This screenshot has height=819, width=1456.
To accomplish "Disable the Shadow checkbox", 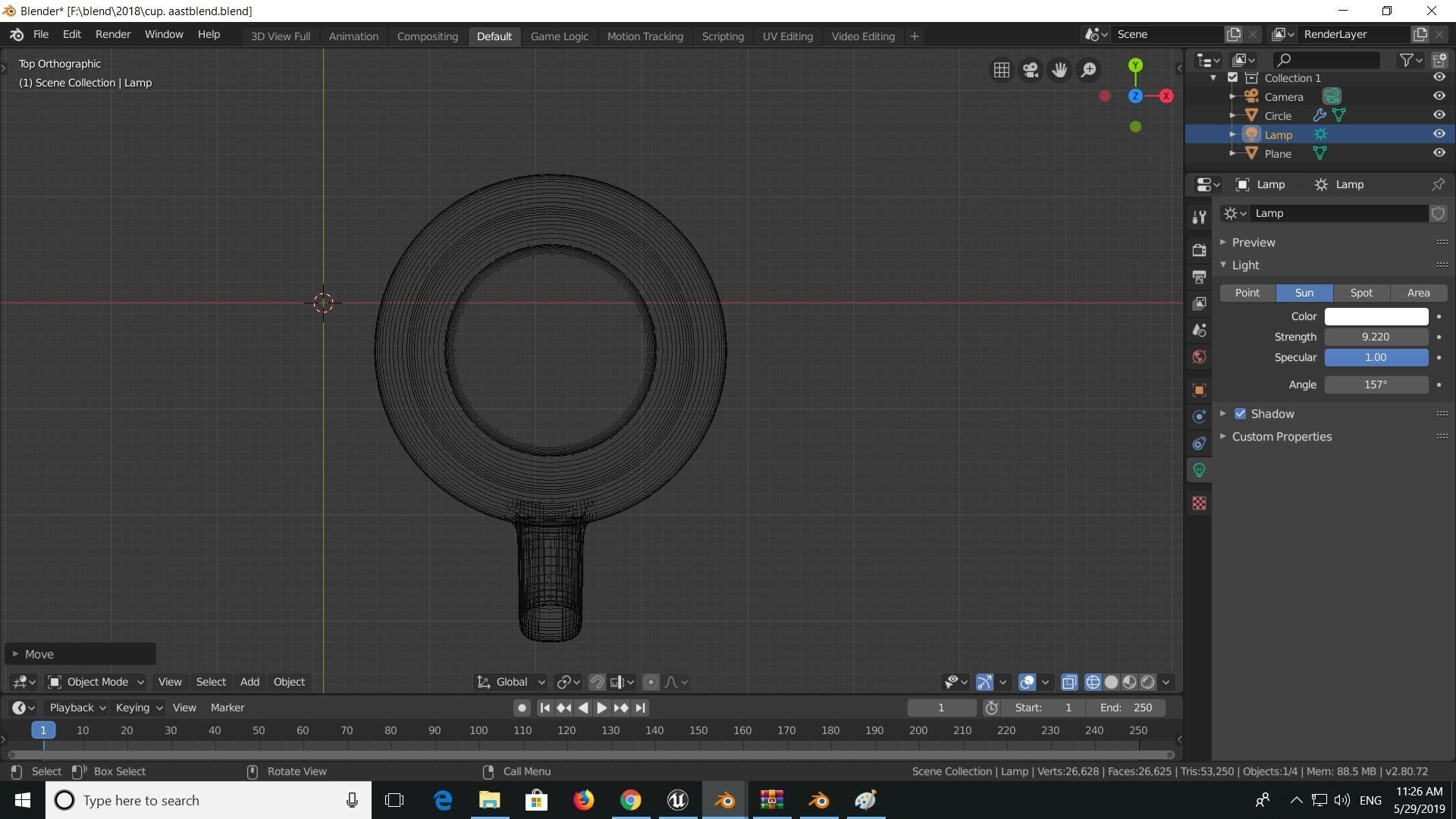I will click(x=1240, y=414).
